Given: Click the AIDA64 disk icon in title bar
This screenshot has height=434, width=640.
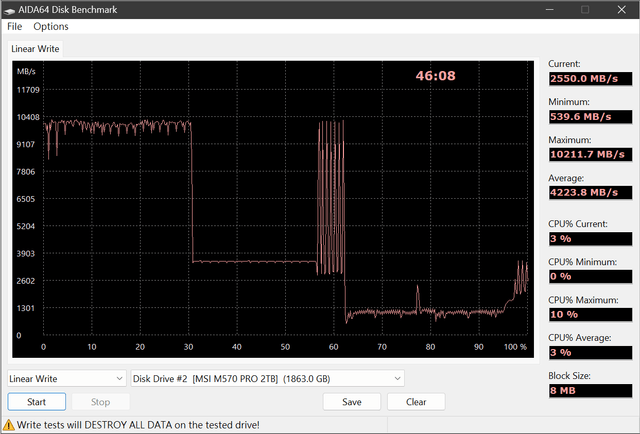Looking at the screenshot, I should coord(9,10).
